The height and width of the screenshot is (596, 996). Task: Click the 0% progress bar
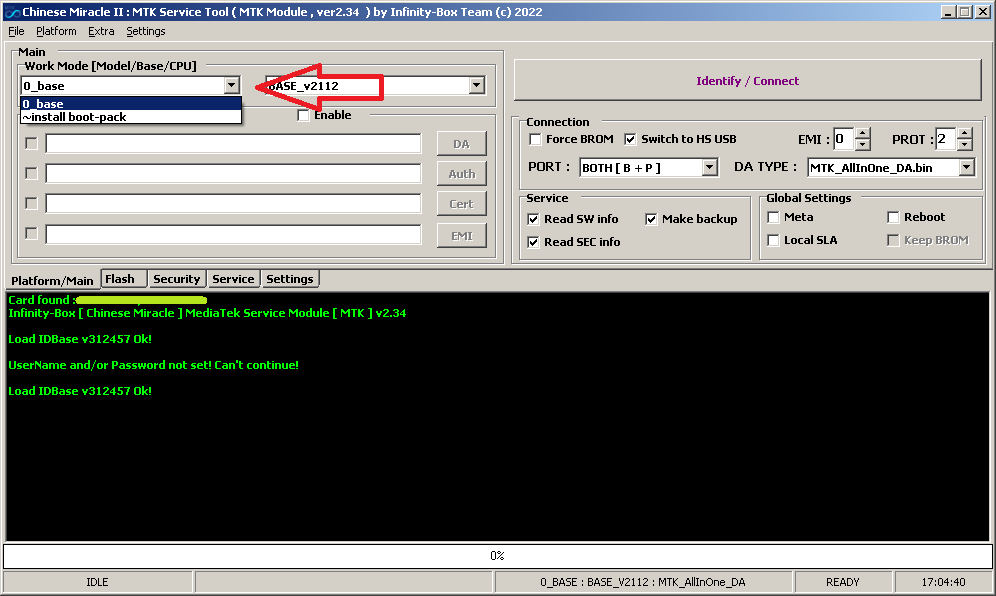[x=497, y=555]
